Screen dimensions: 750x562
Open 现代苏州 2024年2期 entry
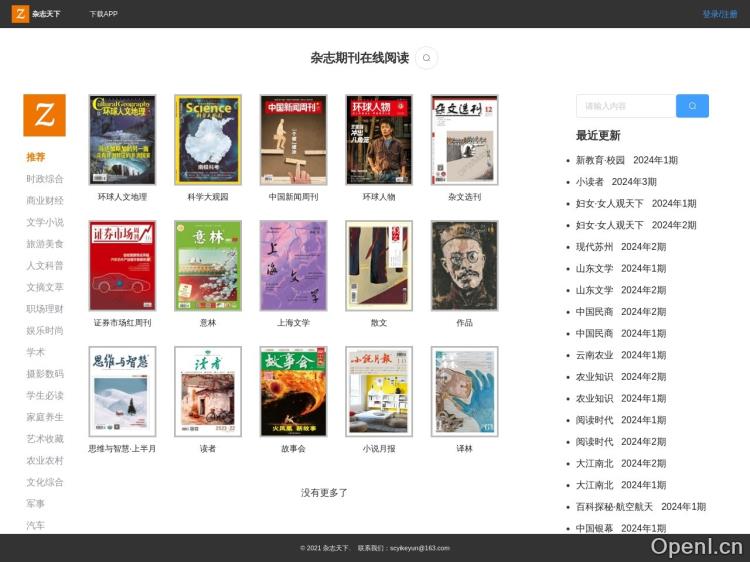tap(620, 247)
